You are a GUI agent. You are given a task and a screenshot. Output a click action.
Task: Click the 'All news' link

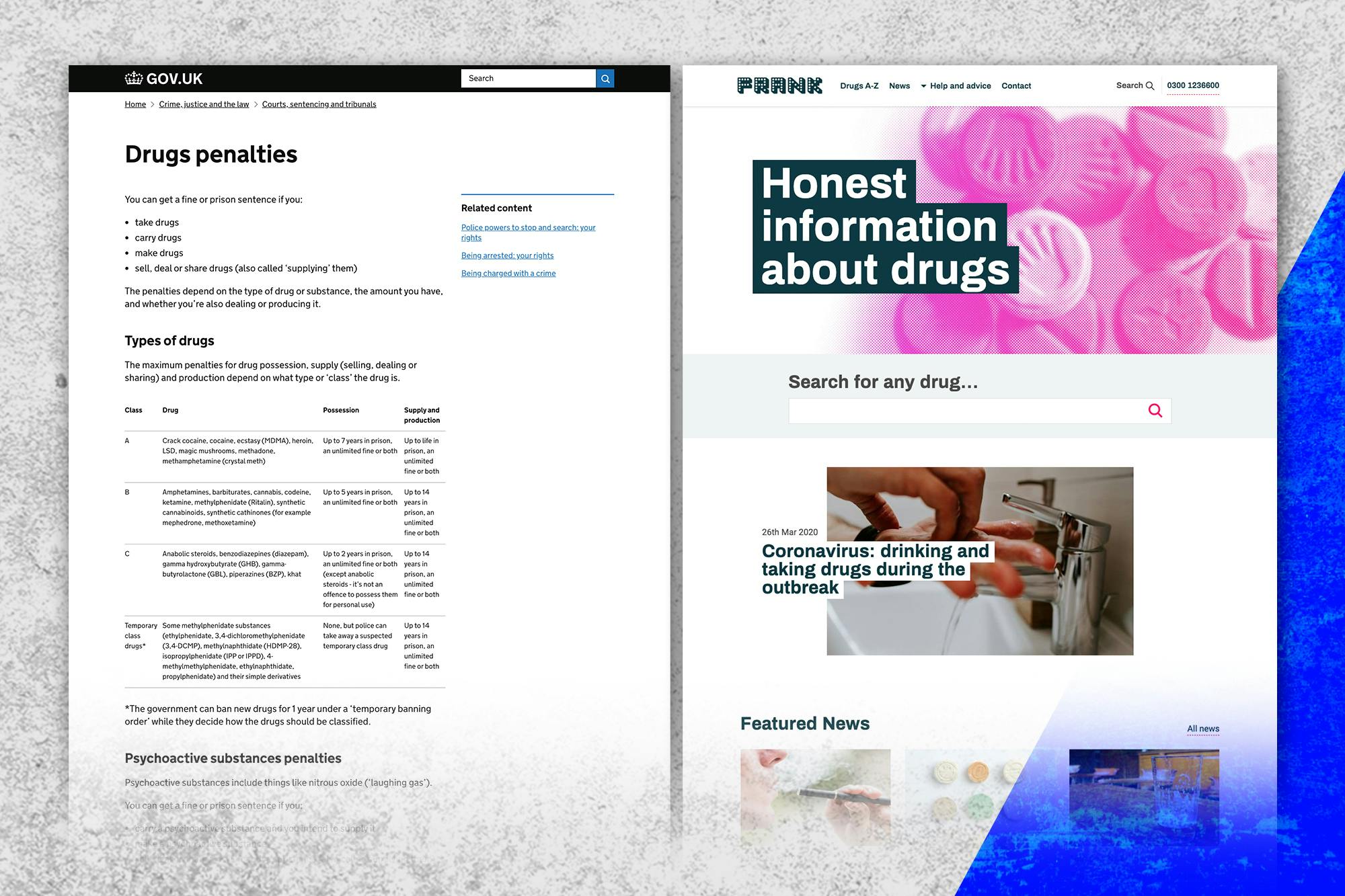click(x=1203, y=729)
